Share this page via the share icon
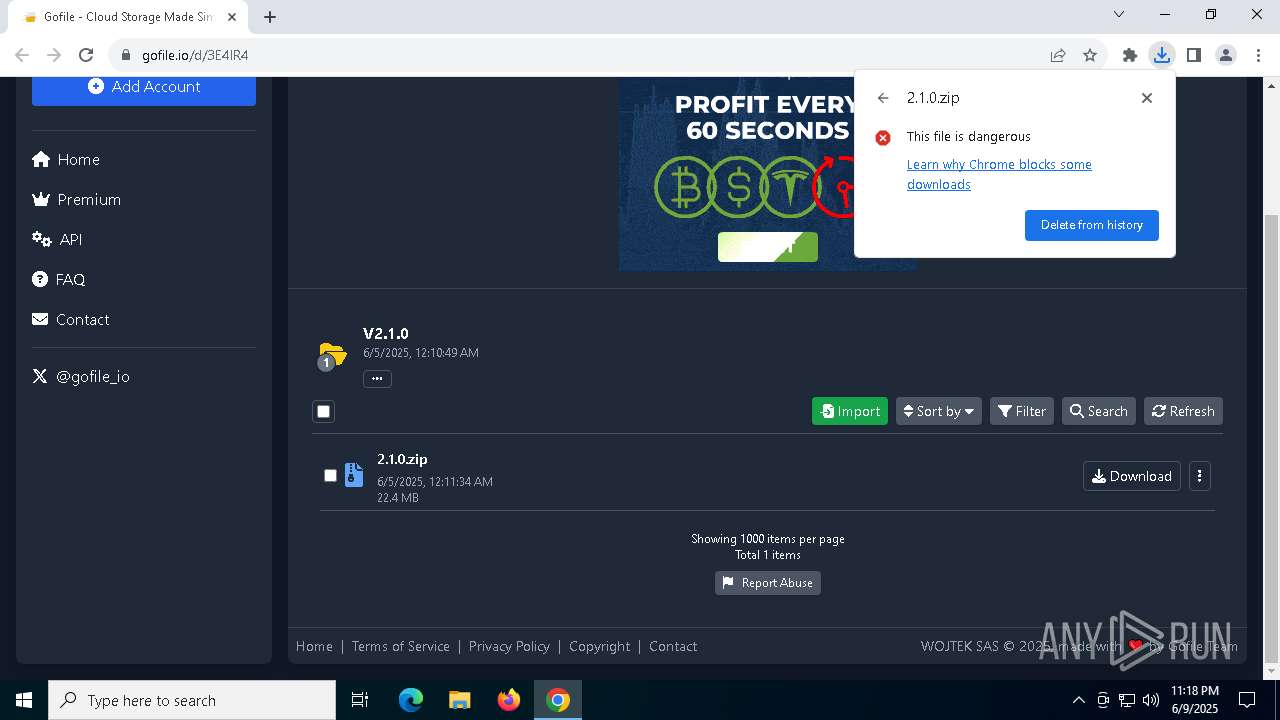The width and height of the screenshot is (1280, 720). pyautogui.click(x=1058, y=55)
